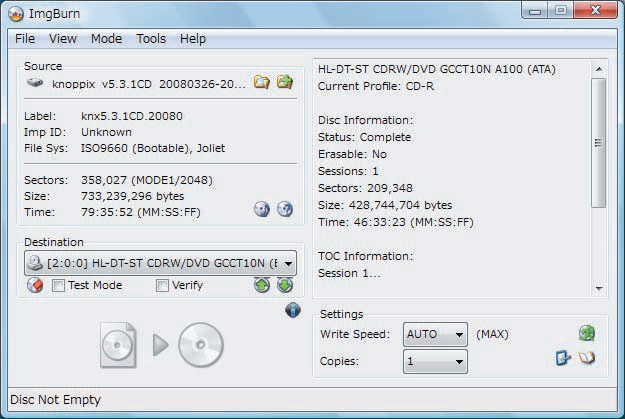Click the Session 1... TOC line
This screenshot has height=419, width=625.
click(349, 273)
